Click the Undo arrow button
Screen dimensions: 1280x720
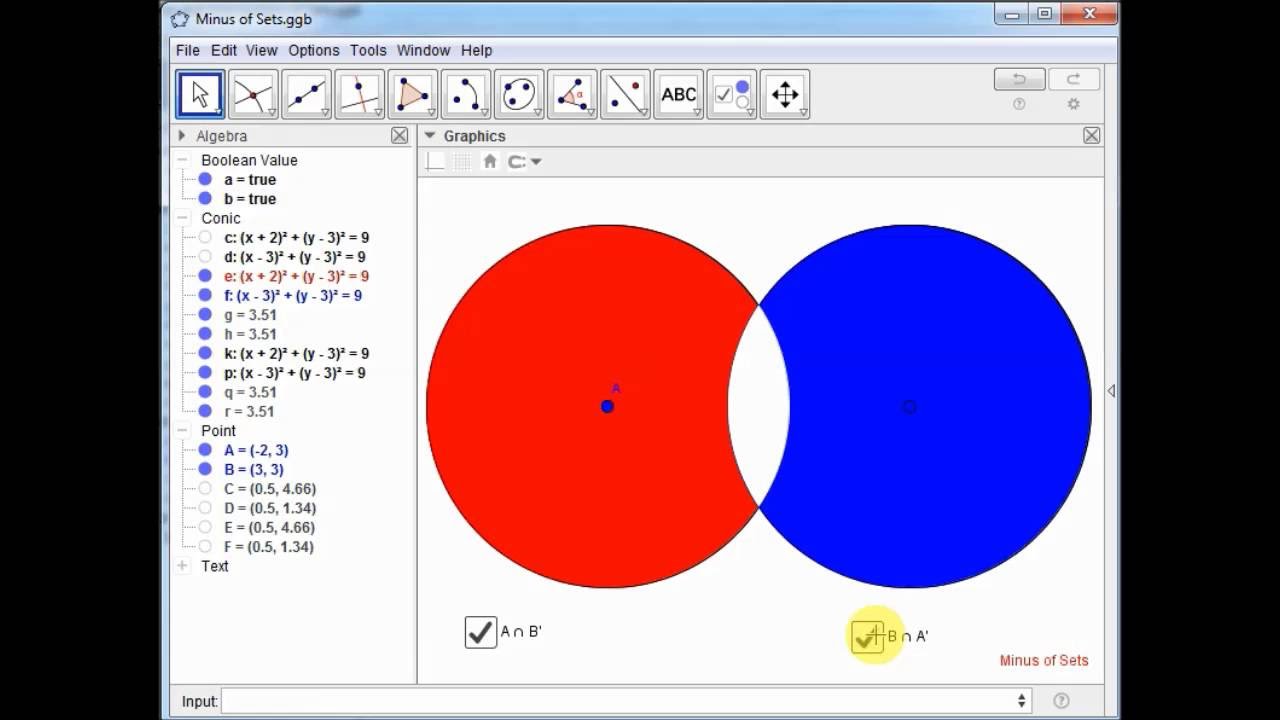click(x=1019, y=79)
